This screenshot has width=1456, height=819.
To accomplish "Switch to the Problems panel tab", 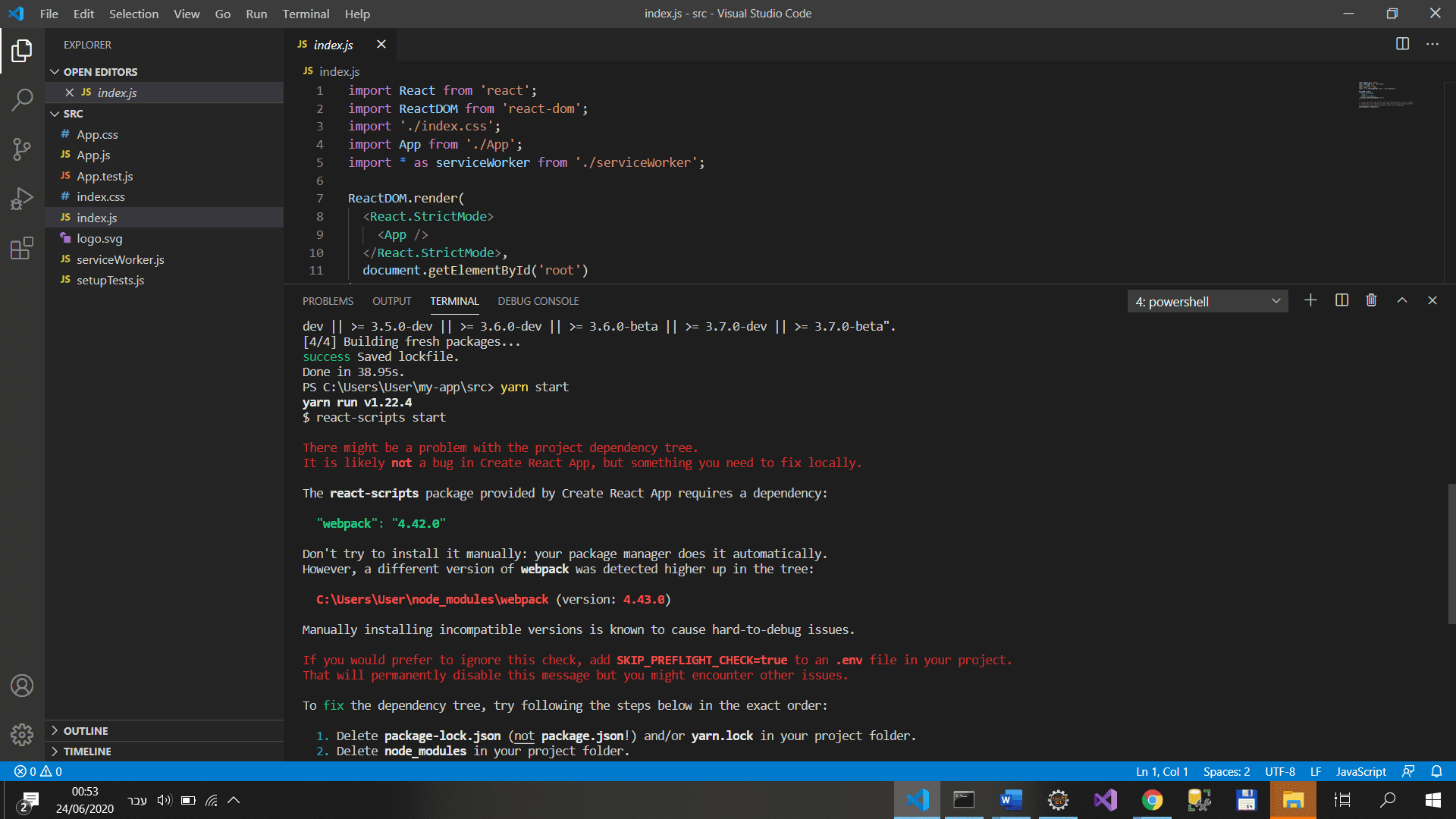I will [328, 301].
